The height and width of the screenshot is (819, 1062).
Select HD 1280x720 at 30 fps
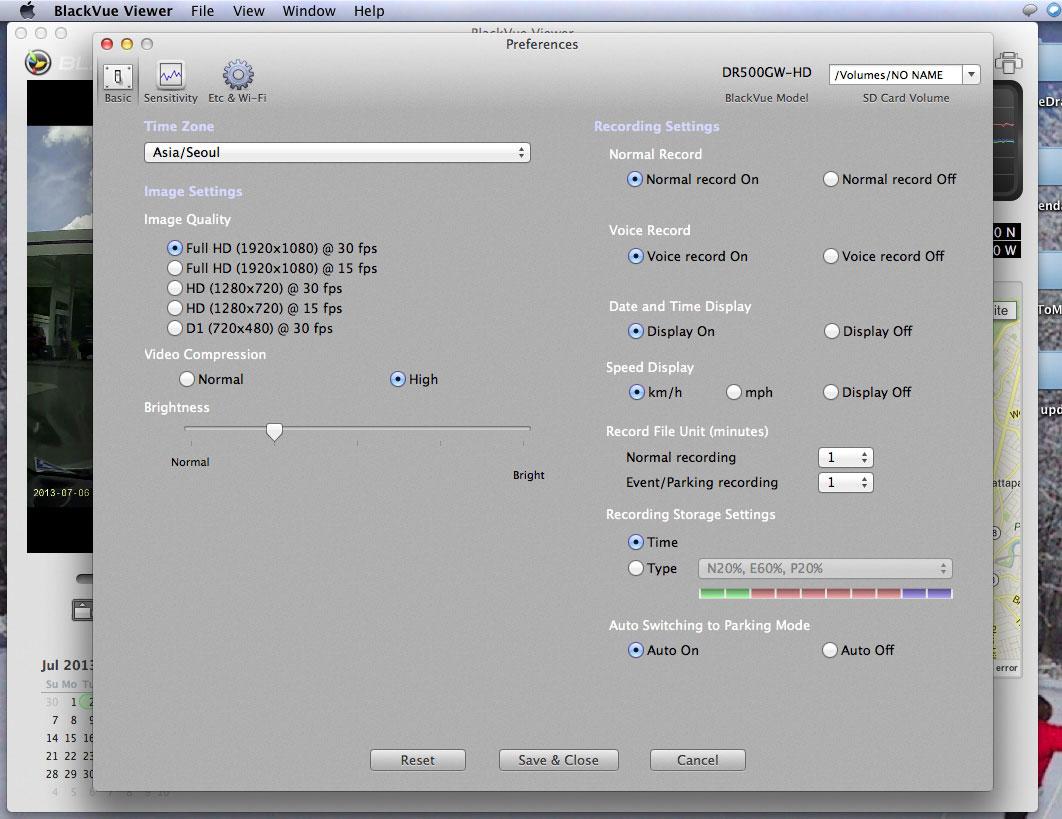pyautogui.click(x=175, y=288)
